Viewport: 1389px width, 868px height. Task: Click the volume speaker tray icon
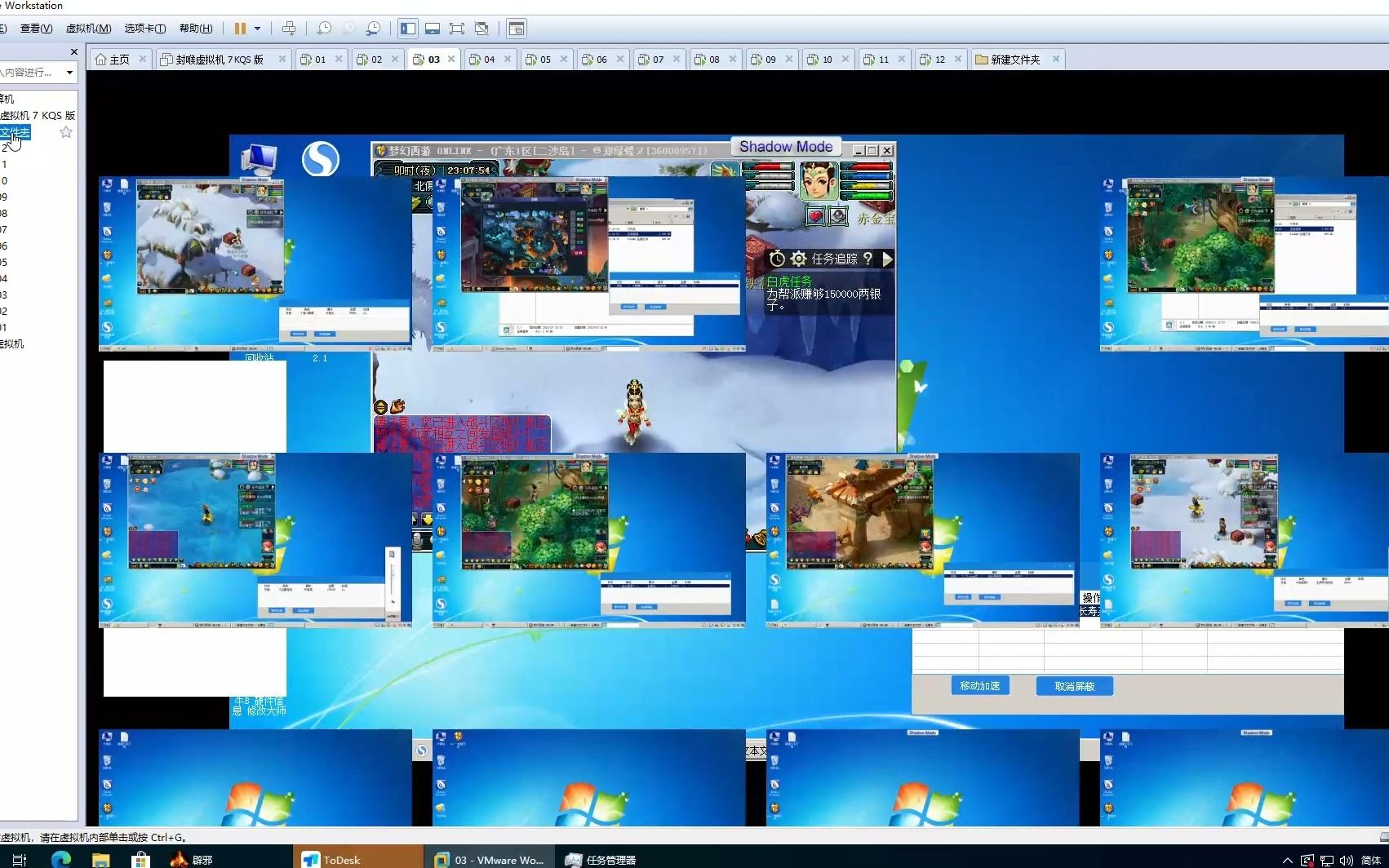click(x=1346, y=861)
